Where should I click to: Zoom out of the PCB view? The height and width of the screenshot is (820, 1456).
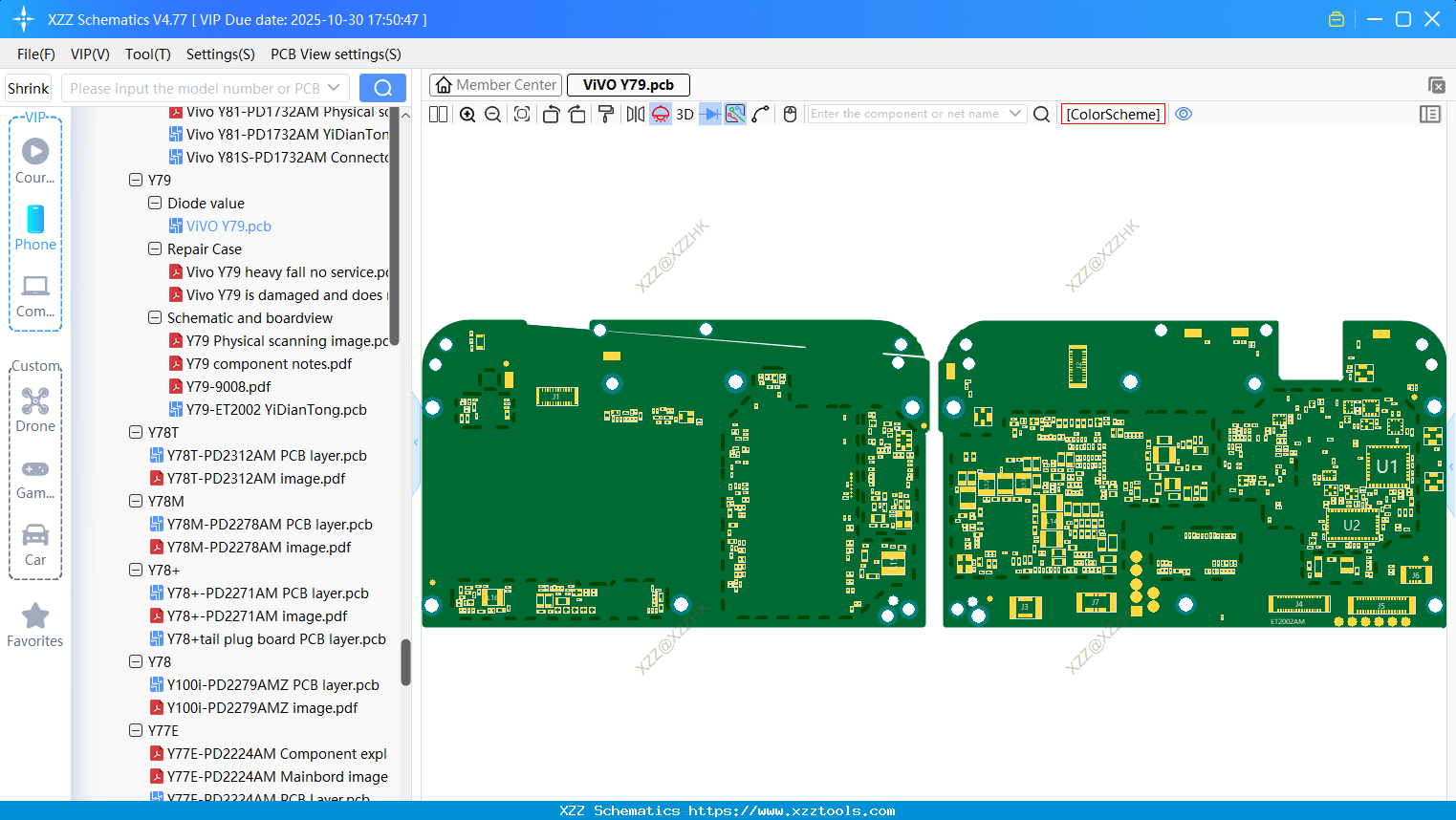coord(492,114)
